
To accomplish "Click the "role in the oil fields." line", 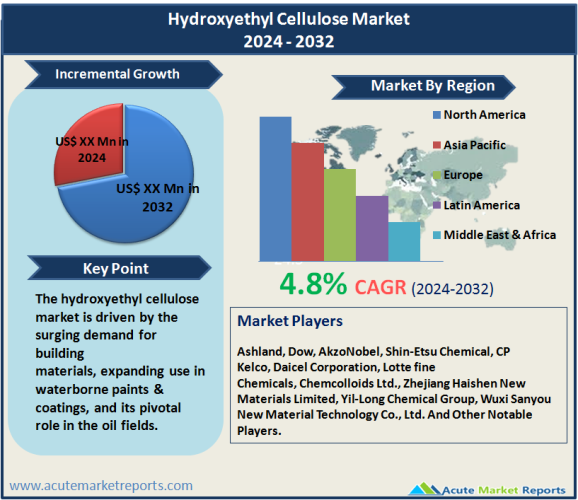I will pos(97,426).
